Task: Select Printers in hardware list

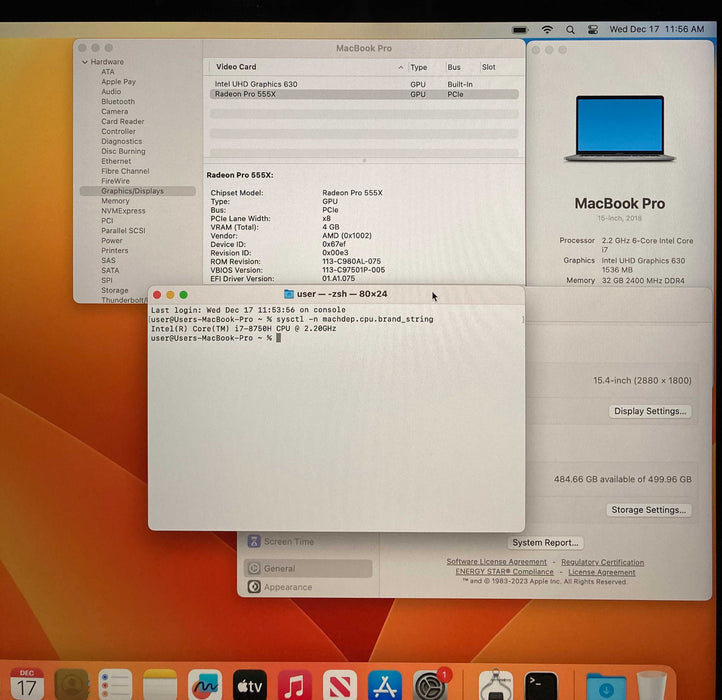Action: coord(115,251)
